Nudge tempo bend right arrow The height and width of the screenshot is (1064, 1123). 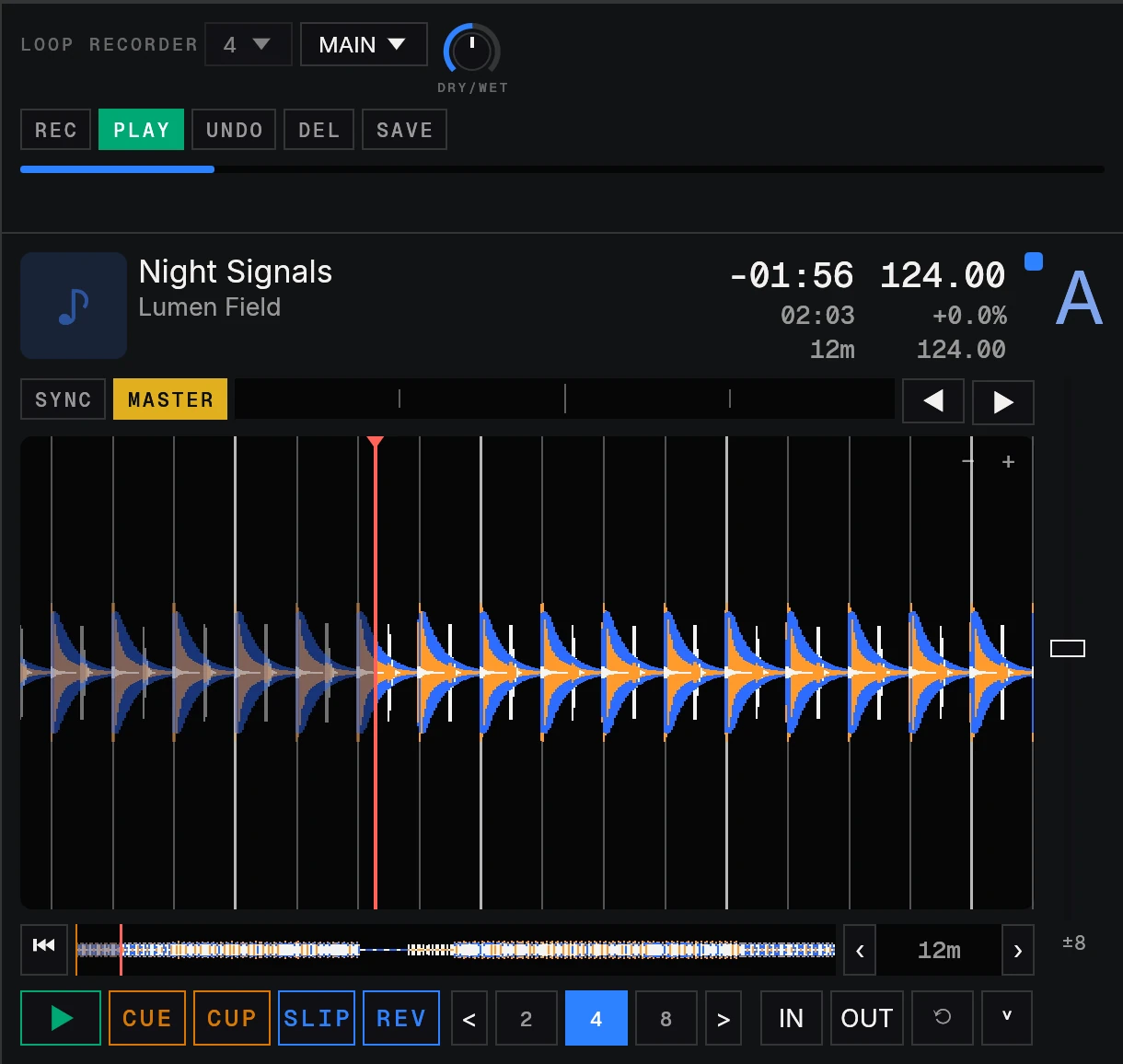pos(1003,402)
